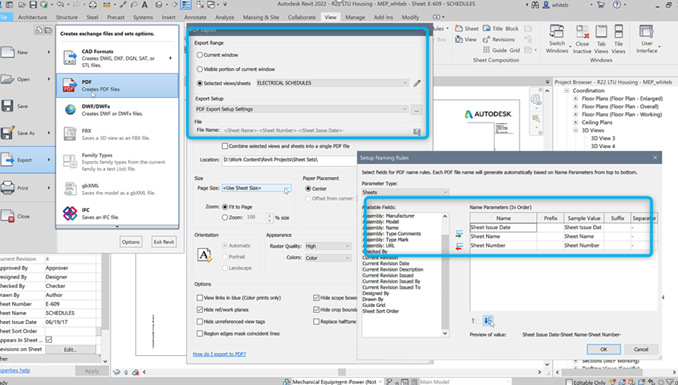Open ELECTRICAL SCHEDULES view set dropdown

coord(332,83)
